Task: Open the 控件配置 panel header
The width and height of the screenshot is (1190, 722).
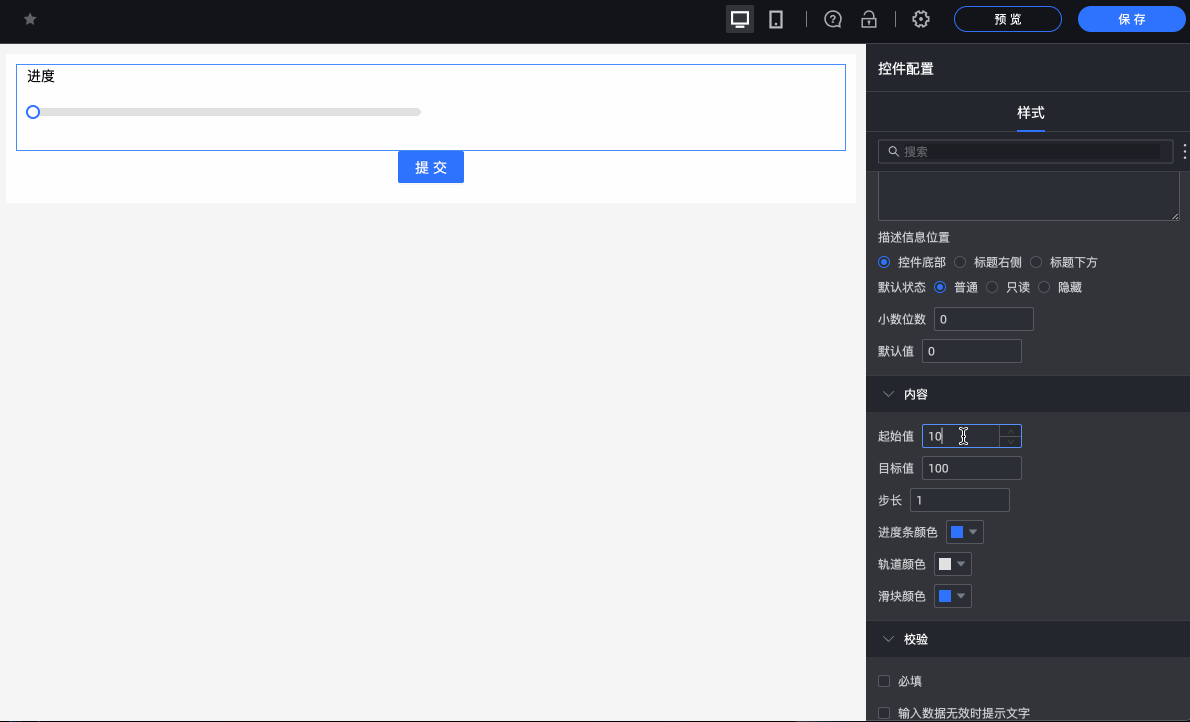Action: pos(904,68)
